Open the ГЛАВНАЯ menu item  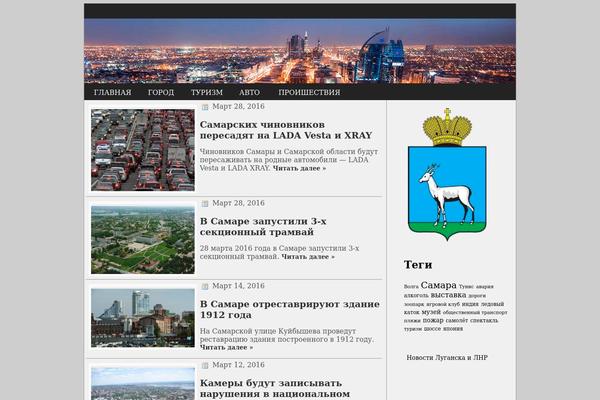point(112,92)
